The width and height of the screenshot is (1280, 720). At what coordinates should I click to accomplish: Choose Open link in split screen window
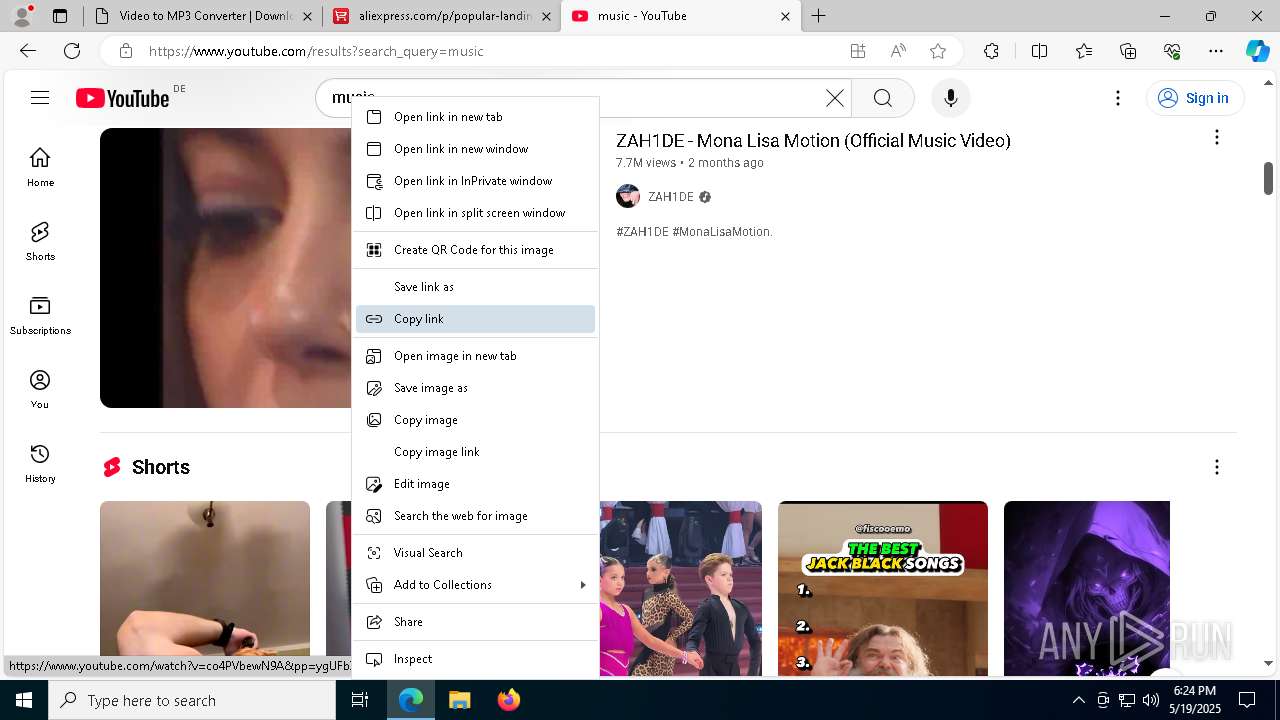[x=476, y=213]
